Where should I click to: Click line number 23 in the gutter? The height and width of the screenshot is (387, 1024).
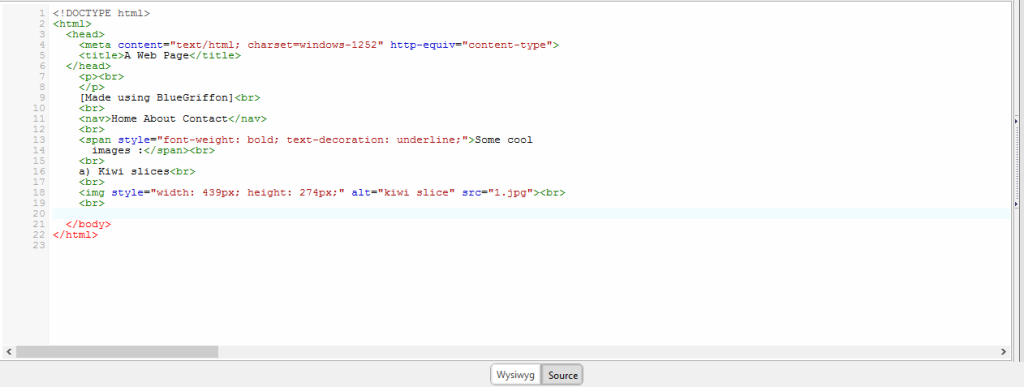click(39, 245)
